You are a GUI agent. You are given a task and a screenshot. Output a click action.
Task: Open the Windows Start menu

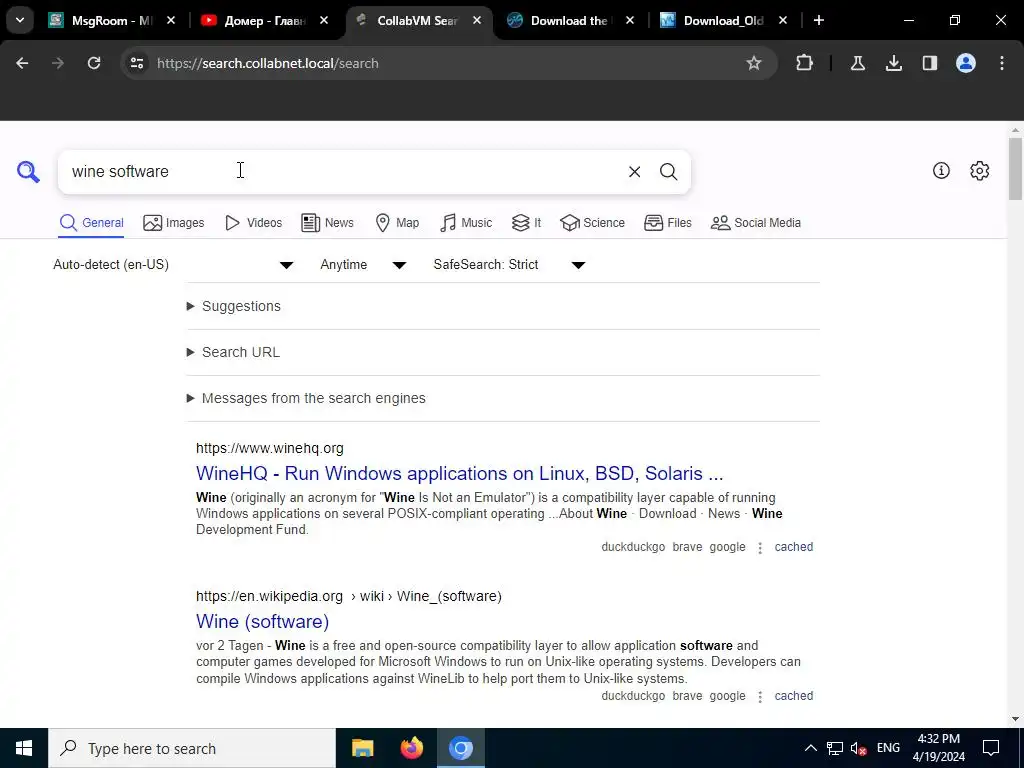pos(24,748)
